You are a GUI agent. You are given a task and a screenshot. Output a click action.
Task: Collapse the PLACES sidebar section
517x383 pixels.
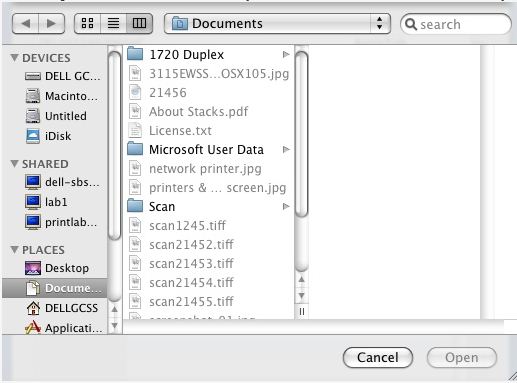(x=14, y=249)
